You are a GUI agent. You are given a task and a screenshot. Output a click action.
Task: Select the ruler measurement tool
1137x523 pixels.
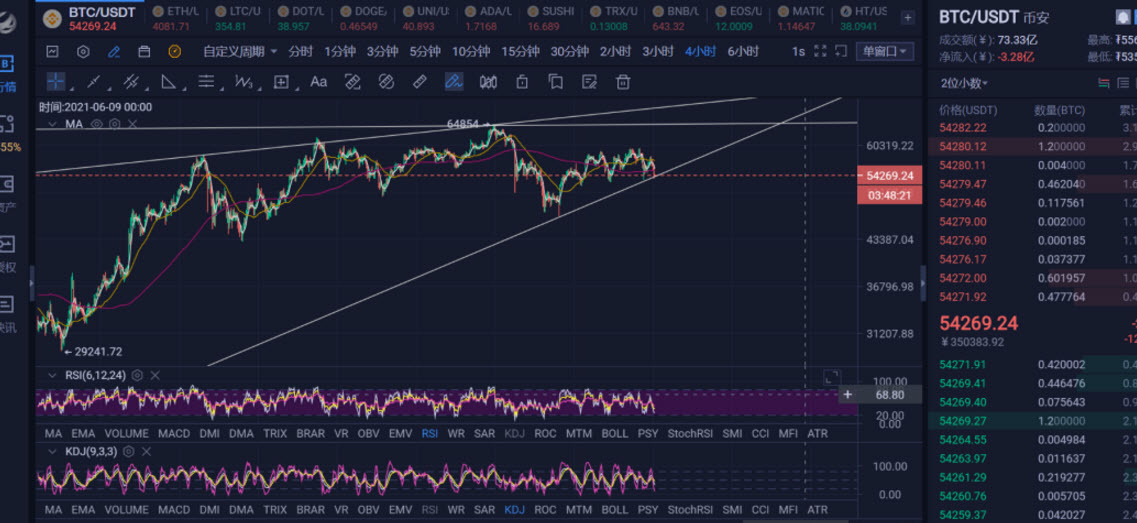[420, 82]
